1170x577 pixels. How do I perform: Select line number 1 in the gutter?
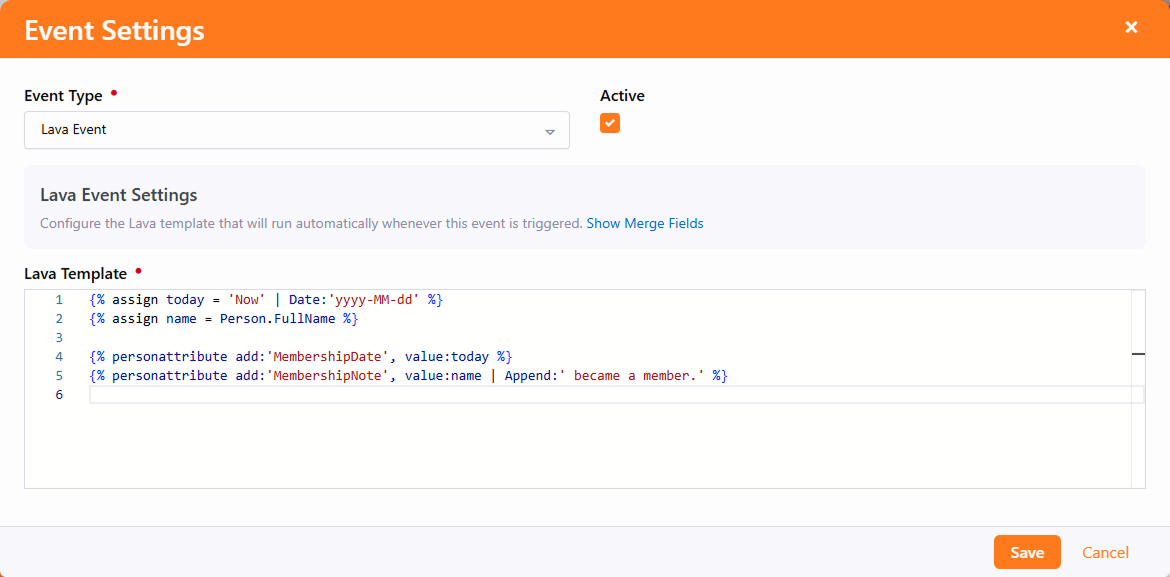59,300
